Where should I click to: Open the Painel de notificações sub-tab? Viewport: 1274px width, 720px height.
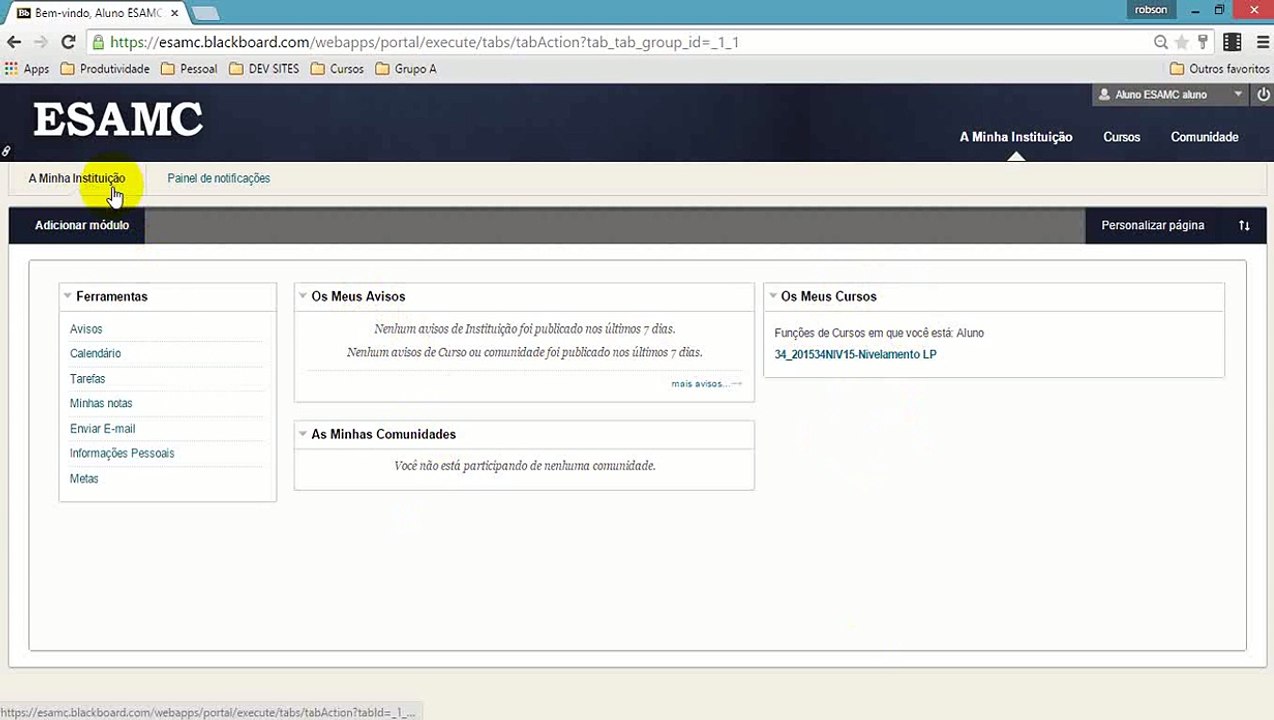tap(218, 178)
